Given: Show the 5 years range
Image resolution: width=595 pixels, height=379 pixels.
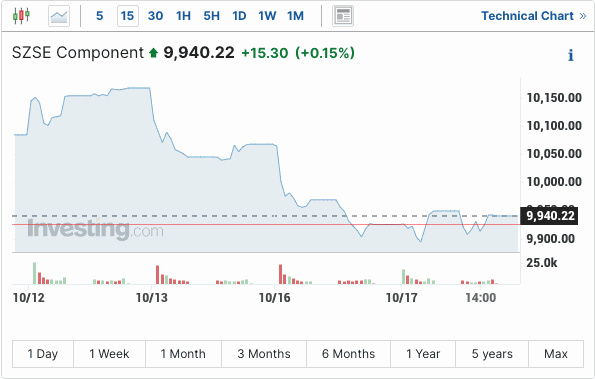Looking at the screenshot, I should 492,354.
